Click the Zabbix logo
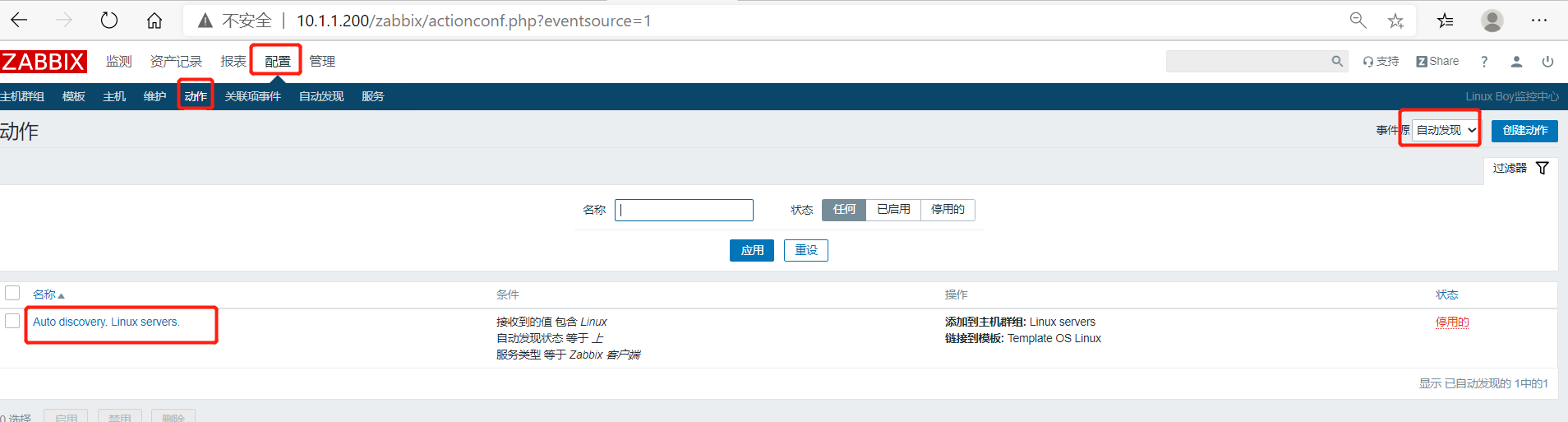 [x=44, y=62]
